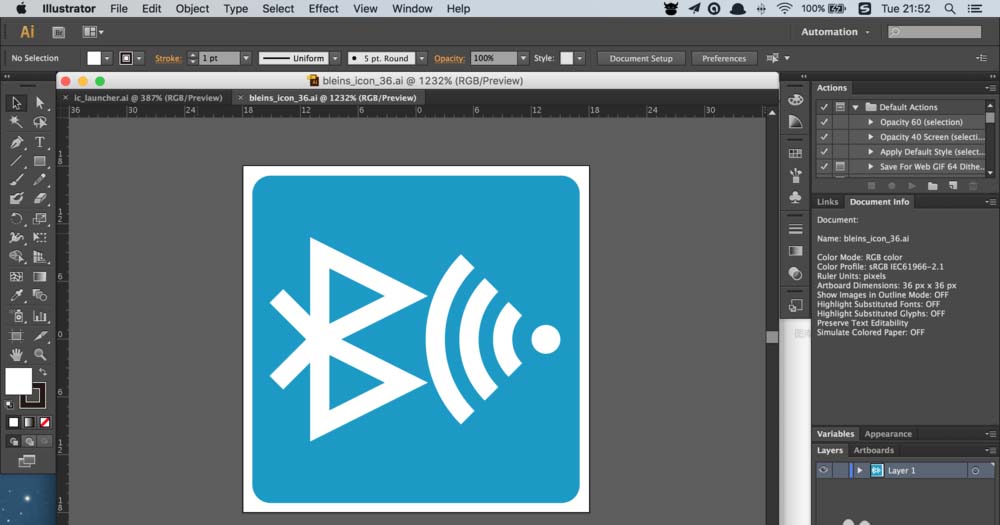Expand the Layer 1 disclosure triangle
Image resolution: width=1000 pixels, height=525 pixels.
click(859, 470)
